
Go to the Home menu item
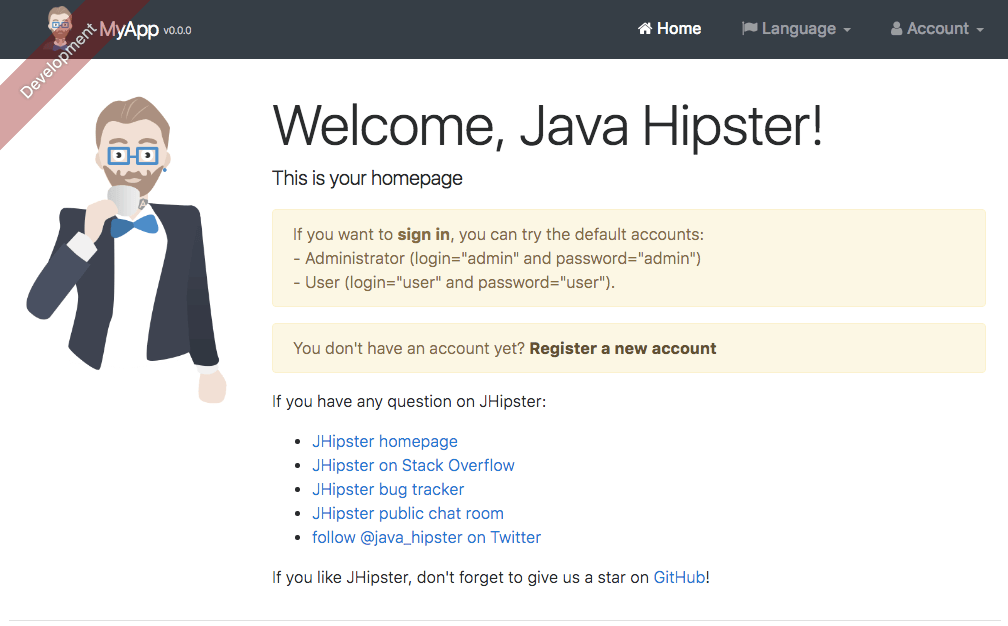click(x=679, y=29)
